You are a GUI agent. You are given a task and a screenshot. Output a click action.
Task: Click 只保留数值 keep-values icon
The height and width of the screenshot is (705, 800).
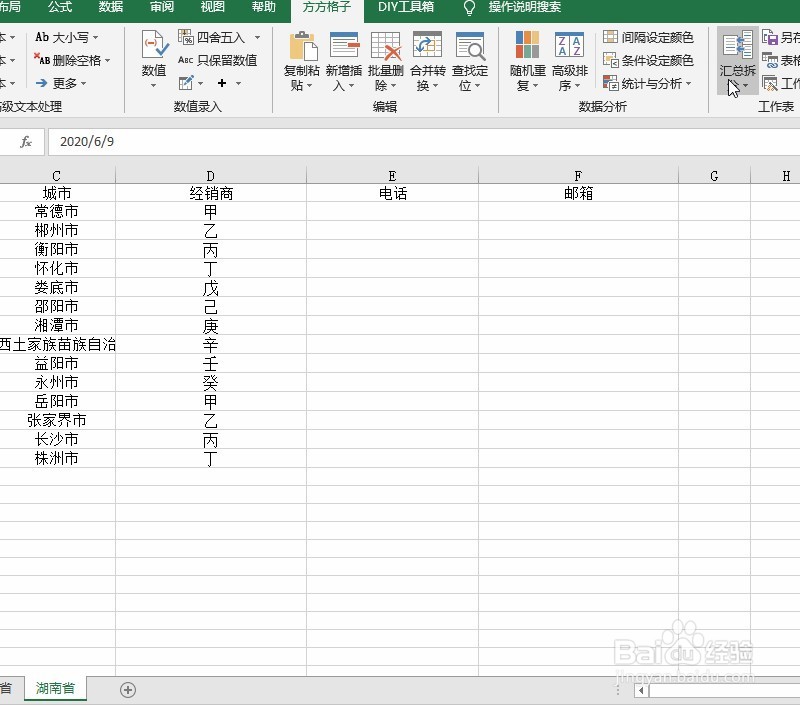tap(186, 60)
